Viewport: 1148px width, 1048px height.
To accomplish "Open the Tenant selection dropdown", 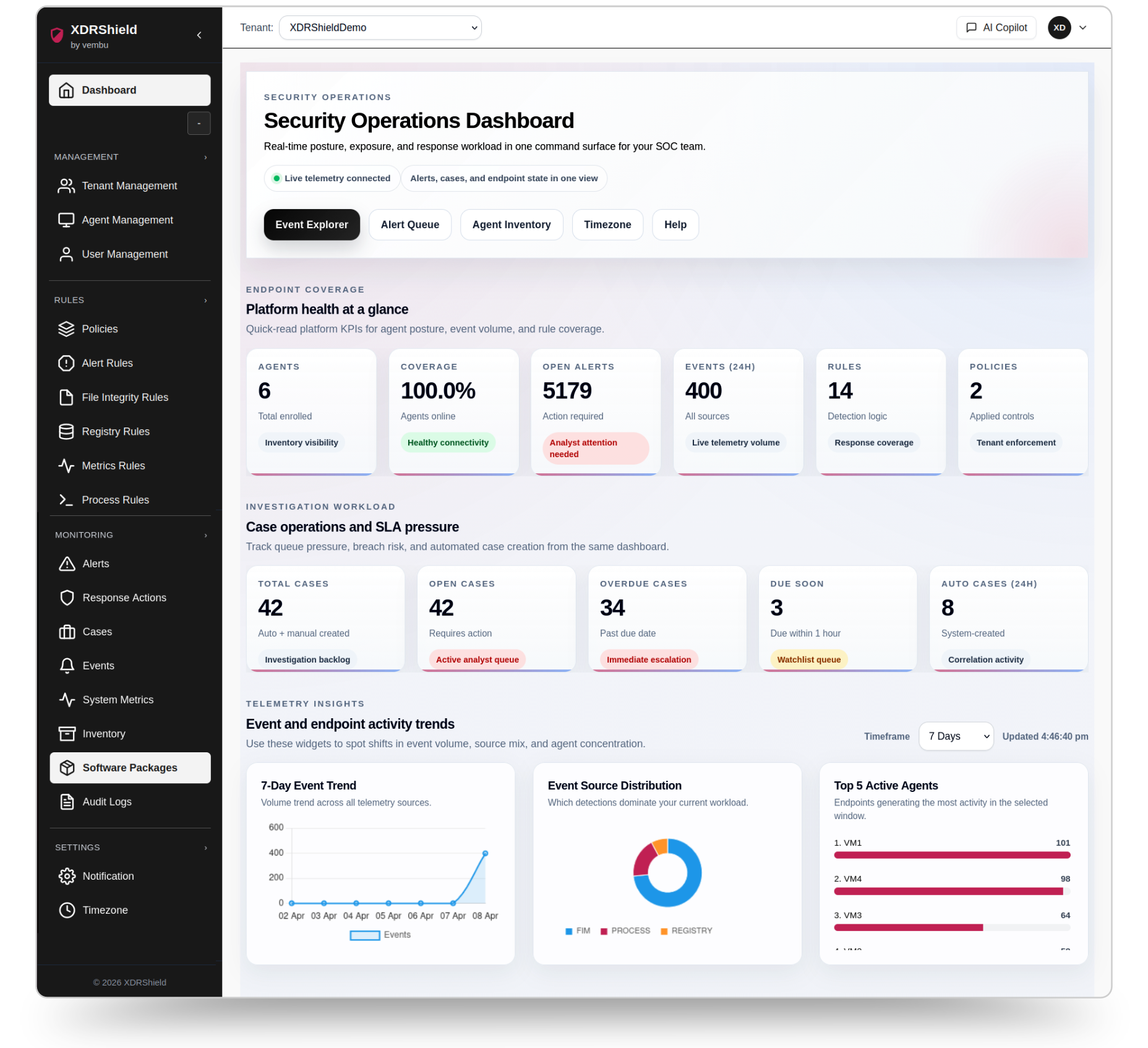I will [380, 28].
